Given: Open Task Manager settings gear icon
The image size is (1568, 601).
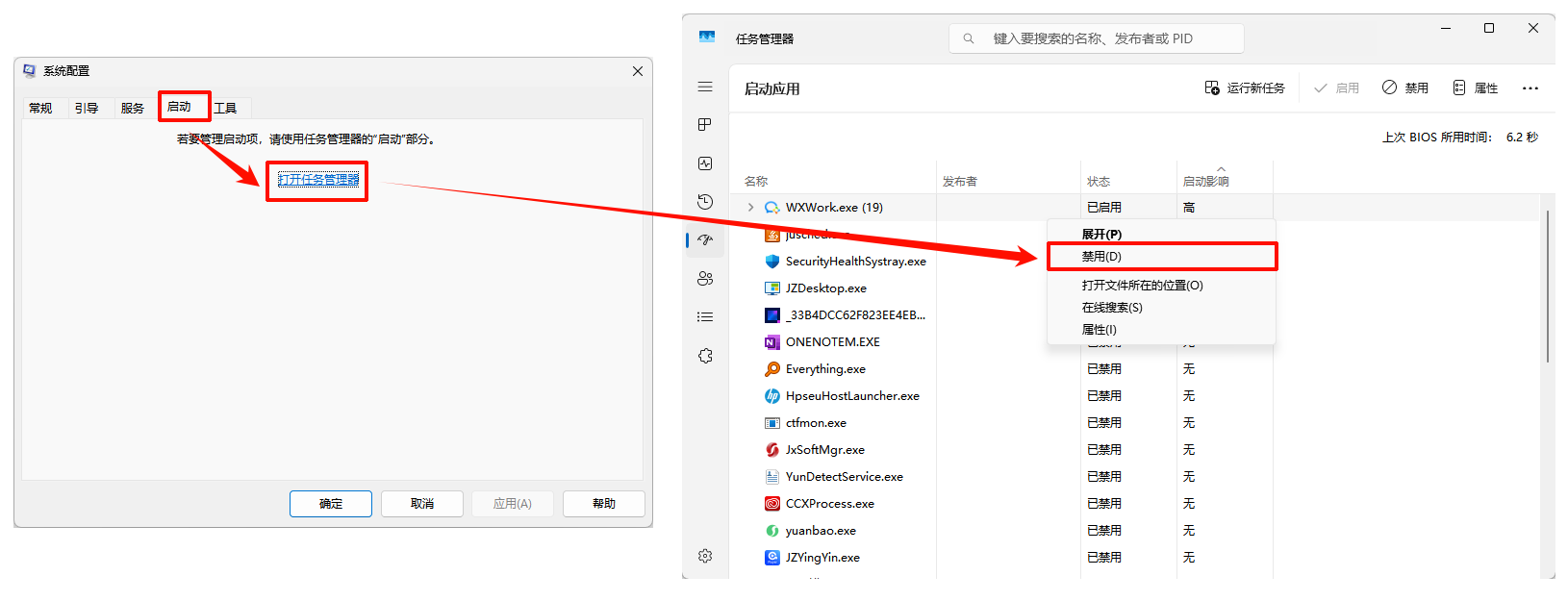Looking at the screenshot, I should point(705,556).
